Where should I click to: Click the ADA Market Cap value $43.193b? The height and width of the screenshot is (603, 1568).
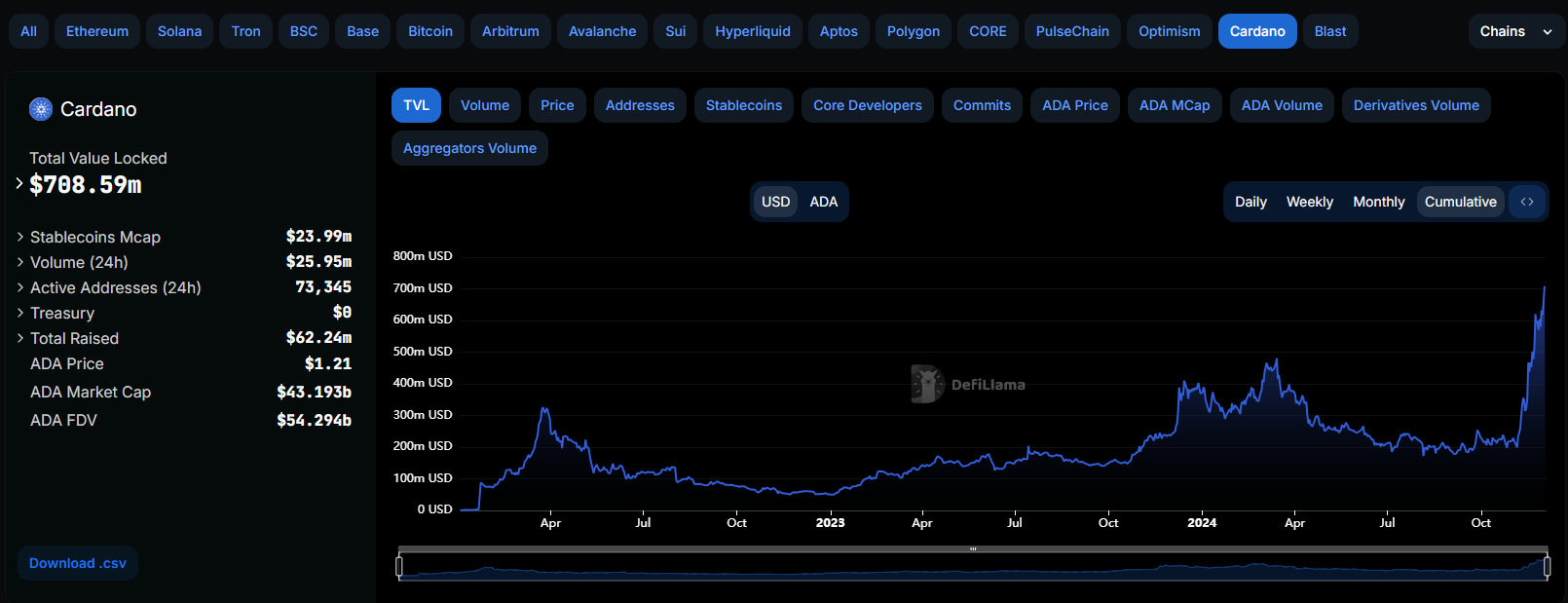(x=314, y=392)
